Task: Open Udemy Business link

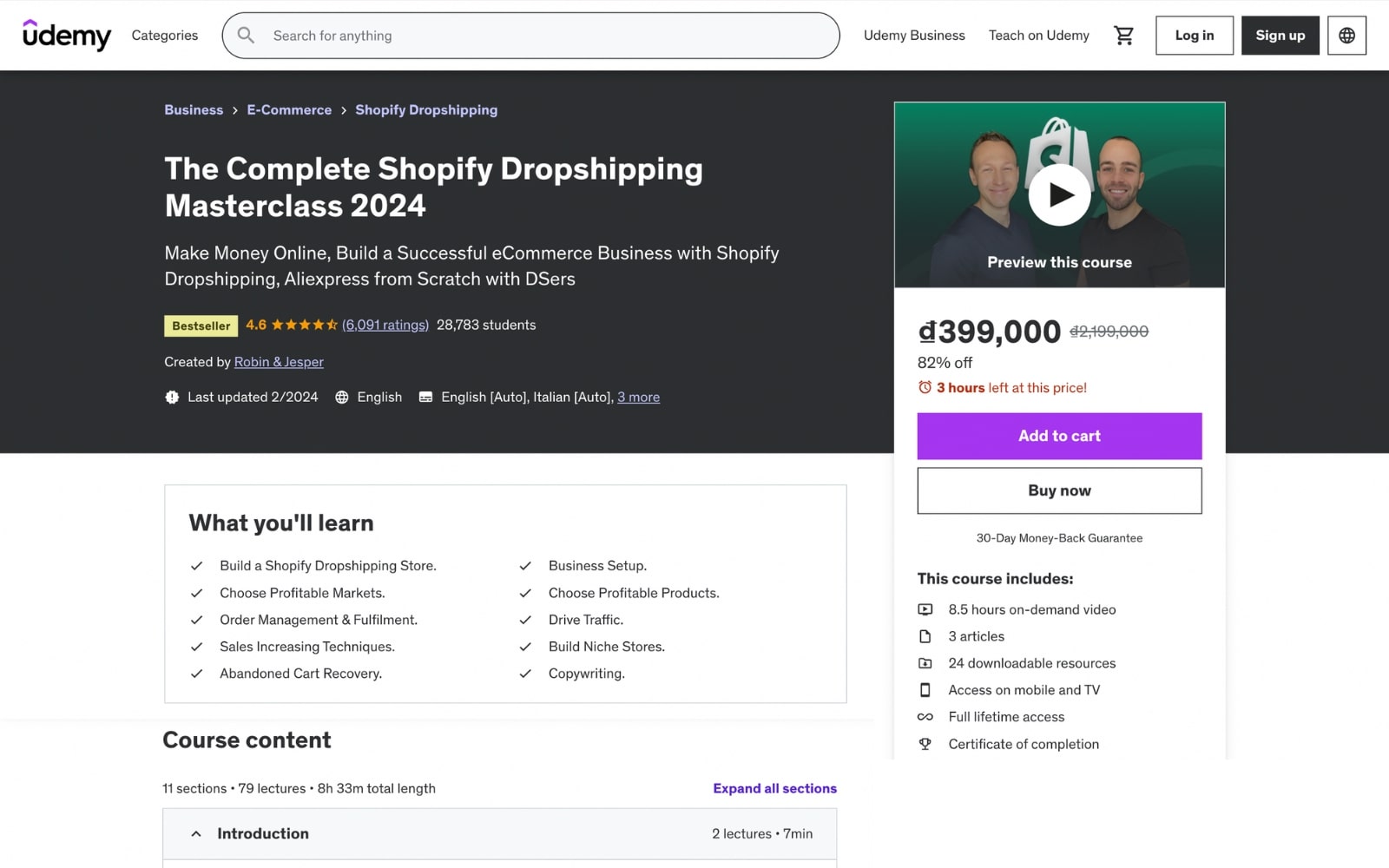Action: tap(914, 36)
